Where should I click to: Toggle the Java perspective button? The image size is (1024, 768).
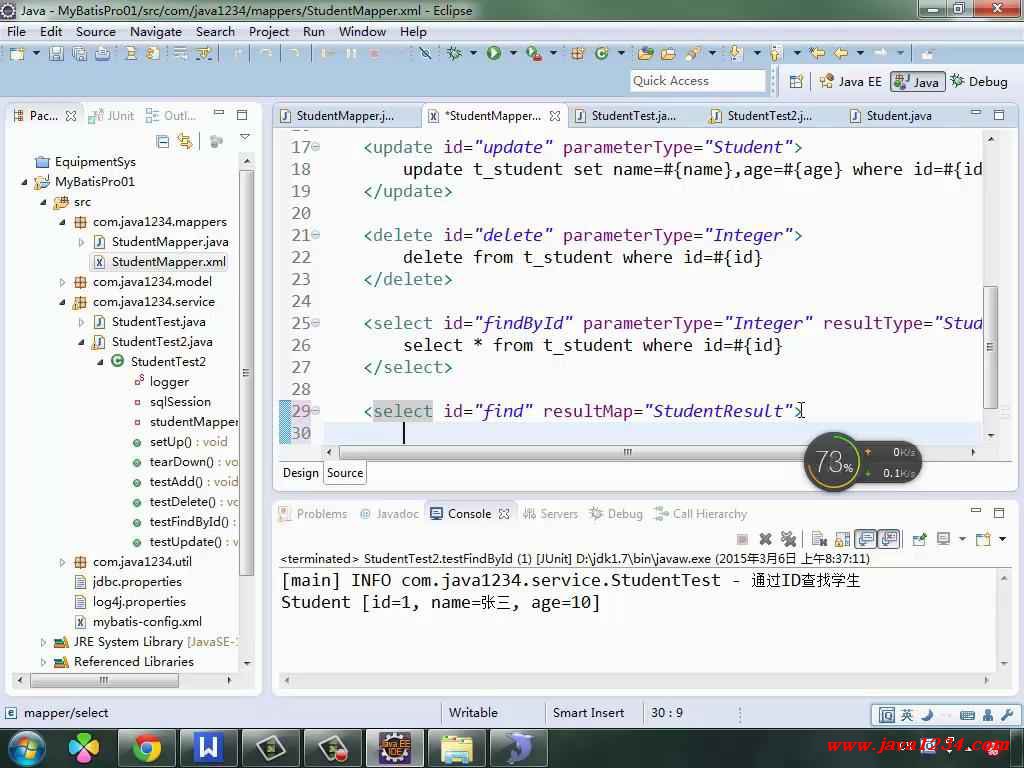(918, 82)
